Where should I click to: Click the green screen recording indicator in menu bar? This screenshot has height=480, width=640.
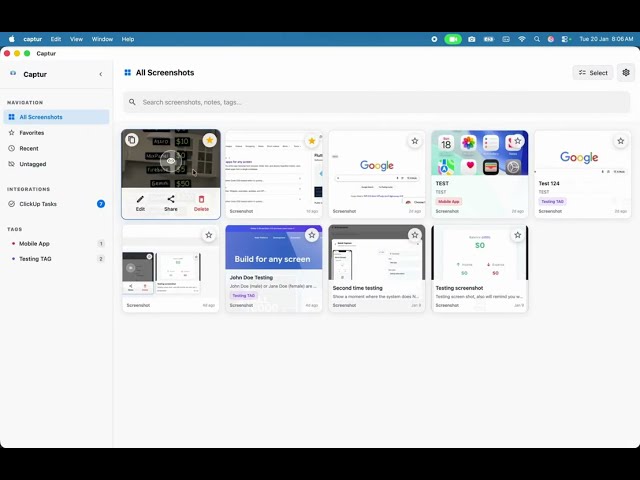453,39
